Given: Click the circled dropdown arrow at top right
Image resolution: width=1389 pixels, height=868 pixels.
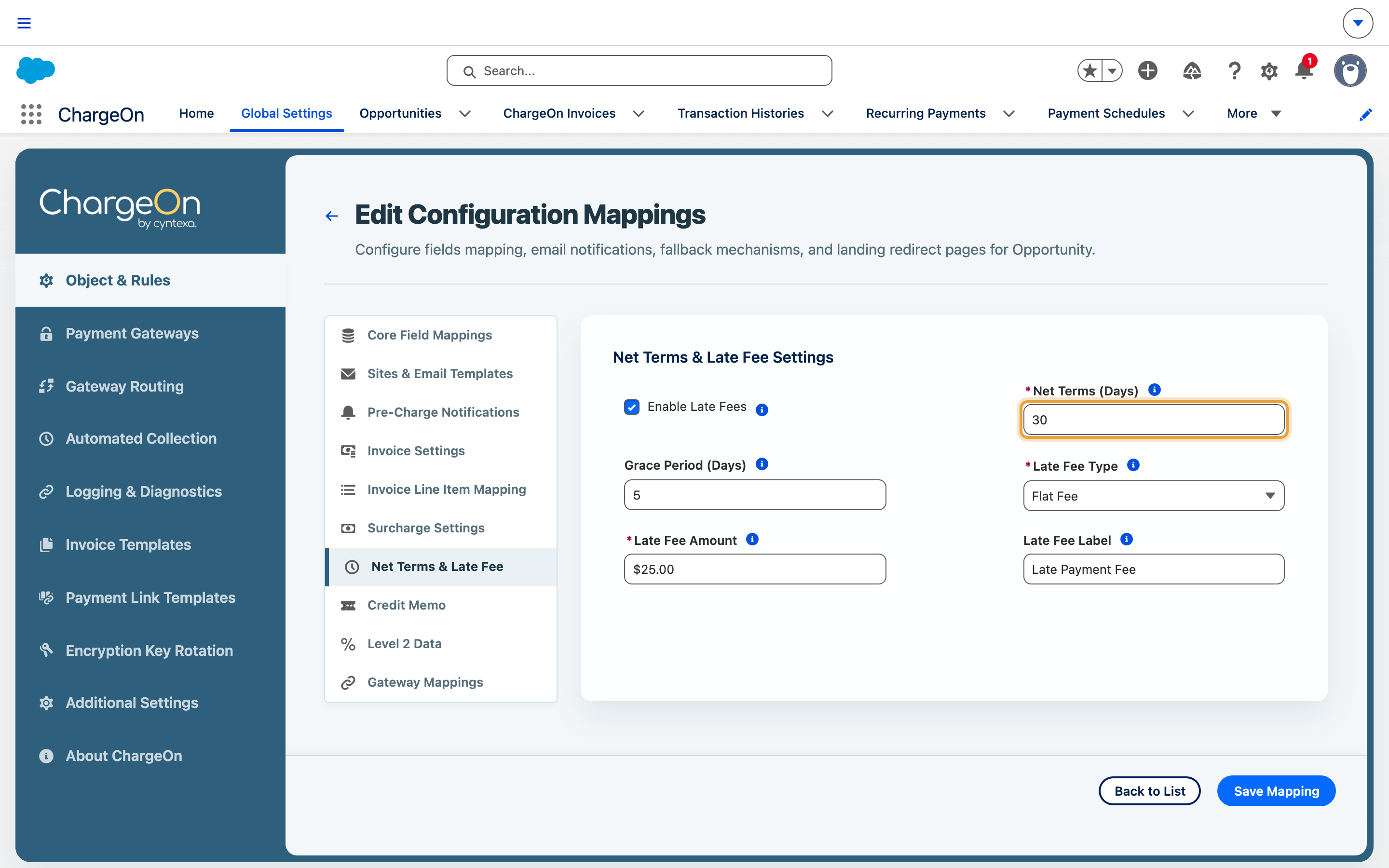Looking at the screenshot, I should click(1358, 23).
